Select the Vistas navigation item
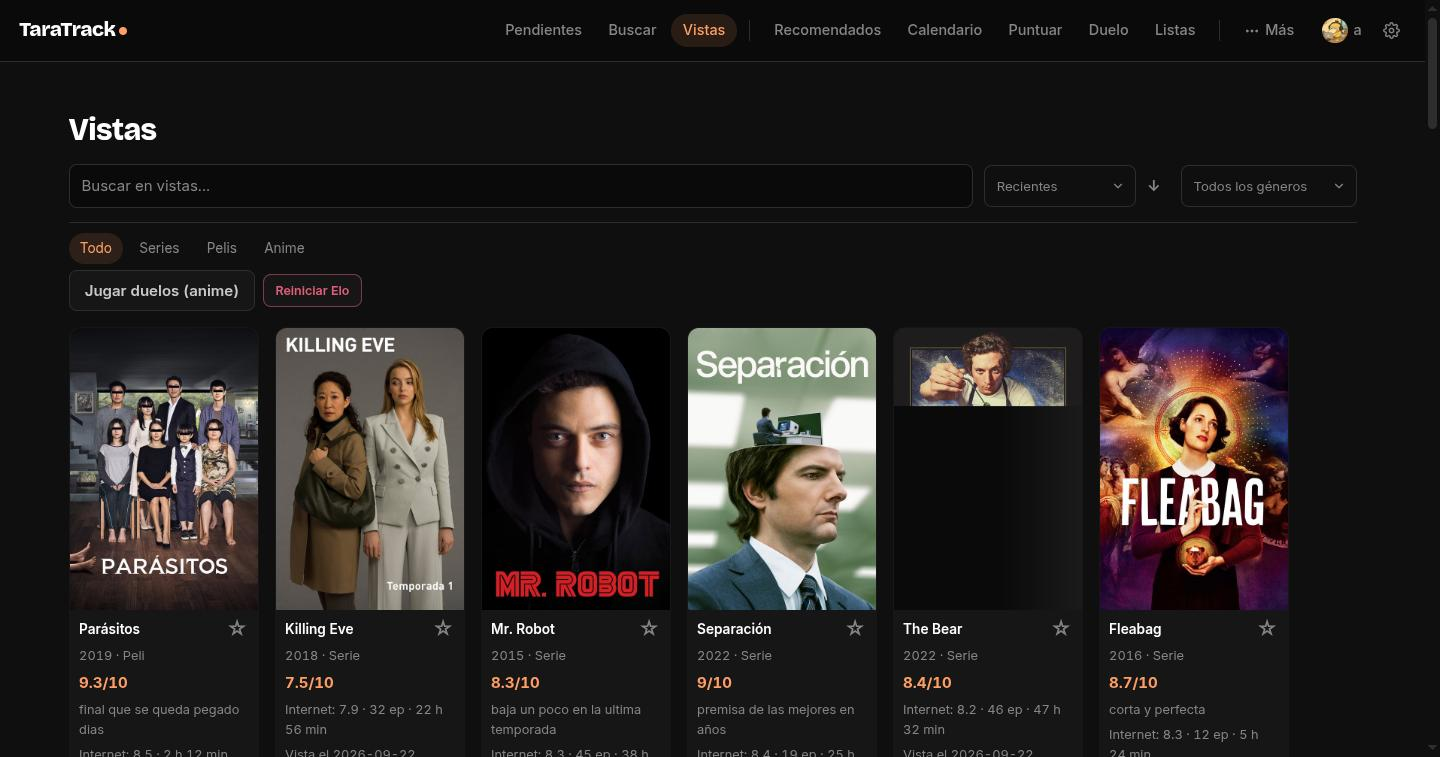 [x=704, y=30]
